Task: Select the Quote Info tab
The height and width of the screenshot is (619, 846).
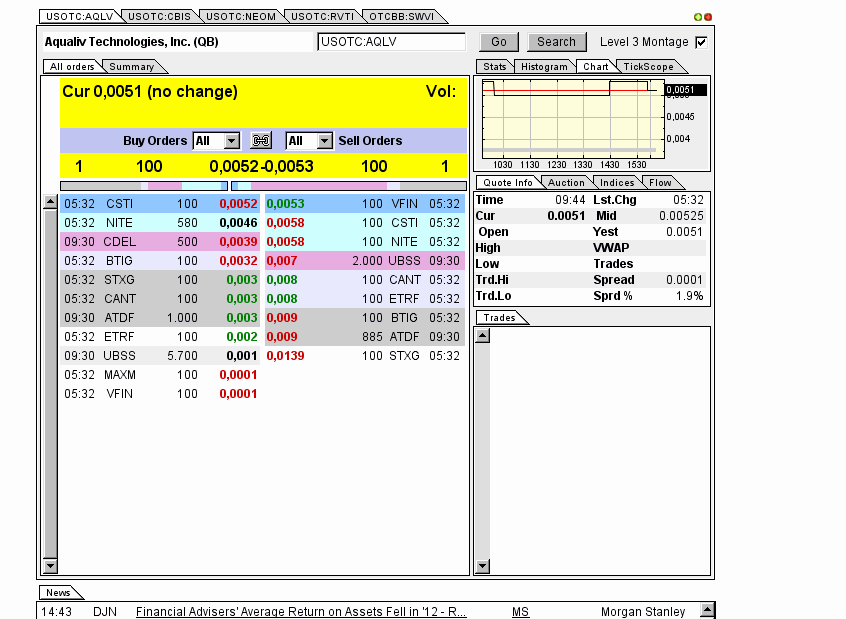Action: [x=508, y=183]
